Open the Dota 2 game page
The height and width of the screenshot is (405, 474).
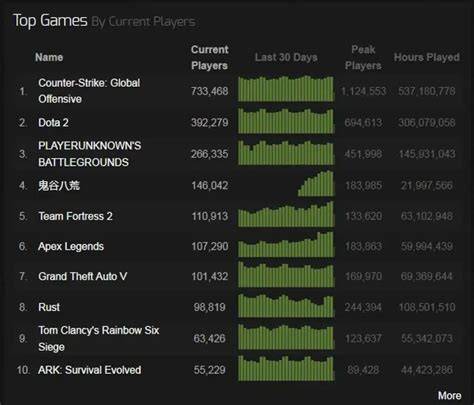point(53,123)
